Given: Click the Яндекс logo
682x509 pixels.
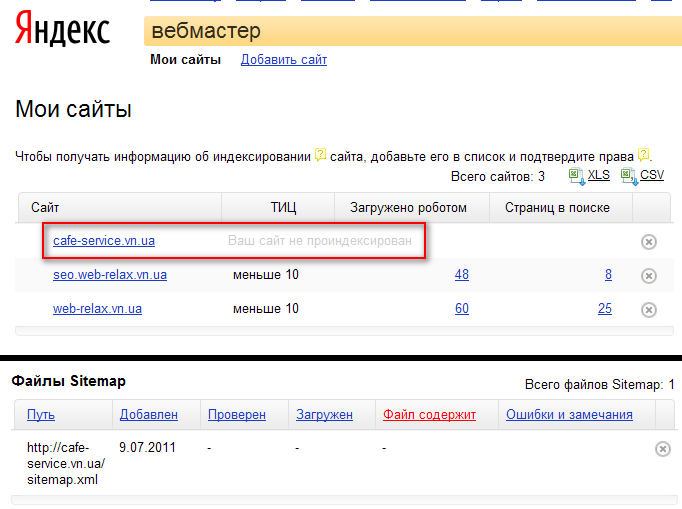Looking at the screenshot, I should pos(62,29).
